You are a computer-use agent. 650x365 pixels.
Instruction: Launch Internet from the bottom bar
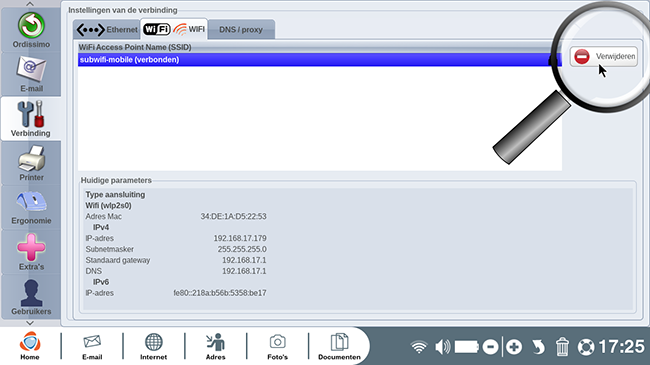(153, 346)
